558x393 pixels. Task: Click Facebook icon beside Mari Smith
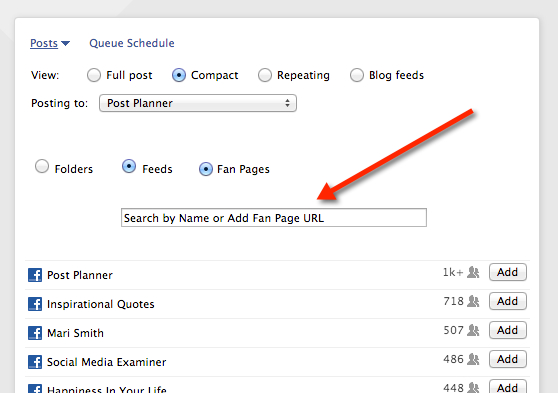(x=35, y=333)
